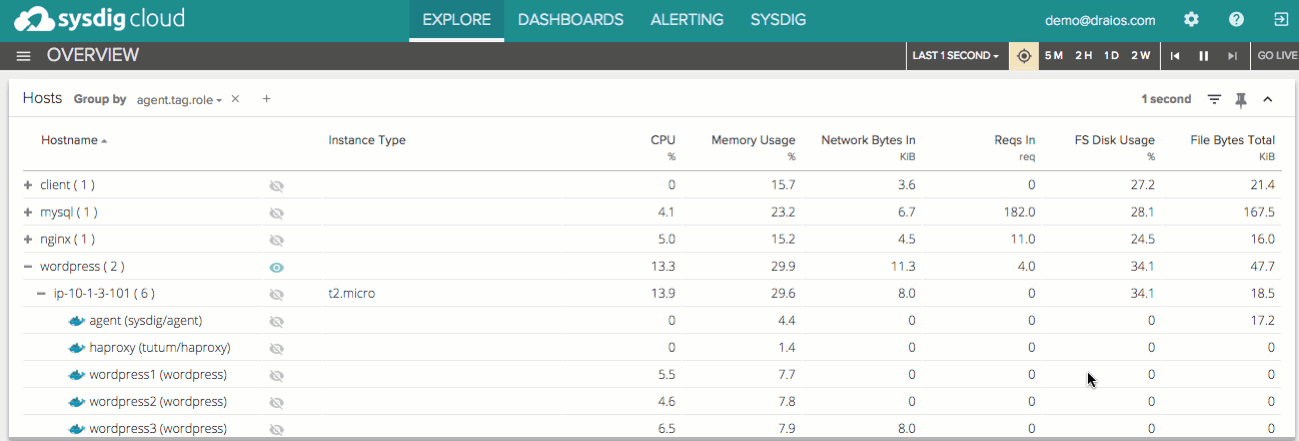This screenshot has height=441, width=1299.
Task: Select the 1 D time range
Action: [1111, 56]
